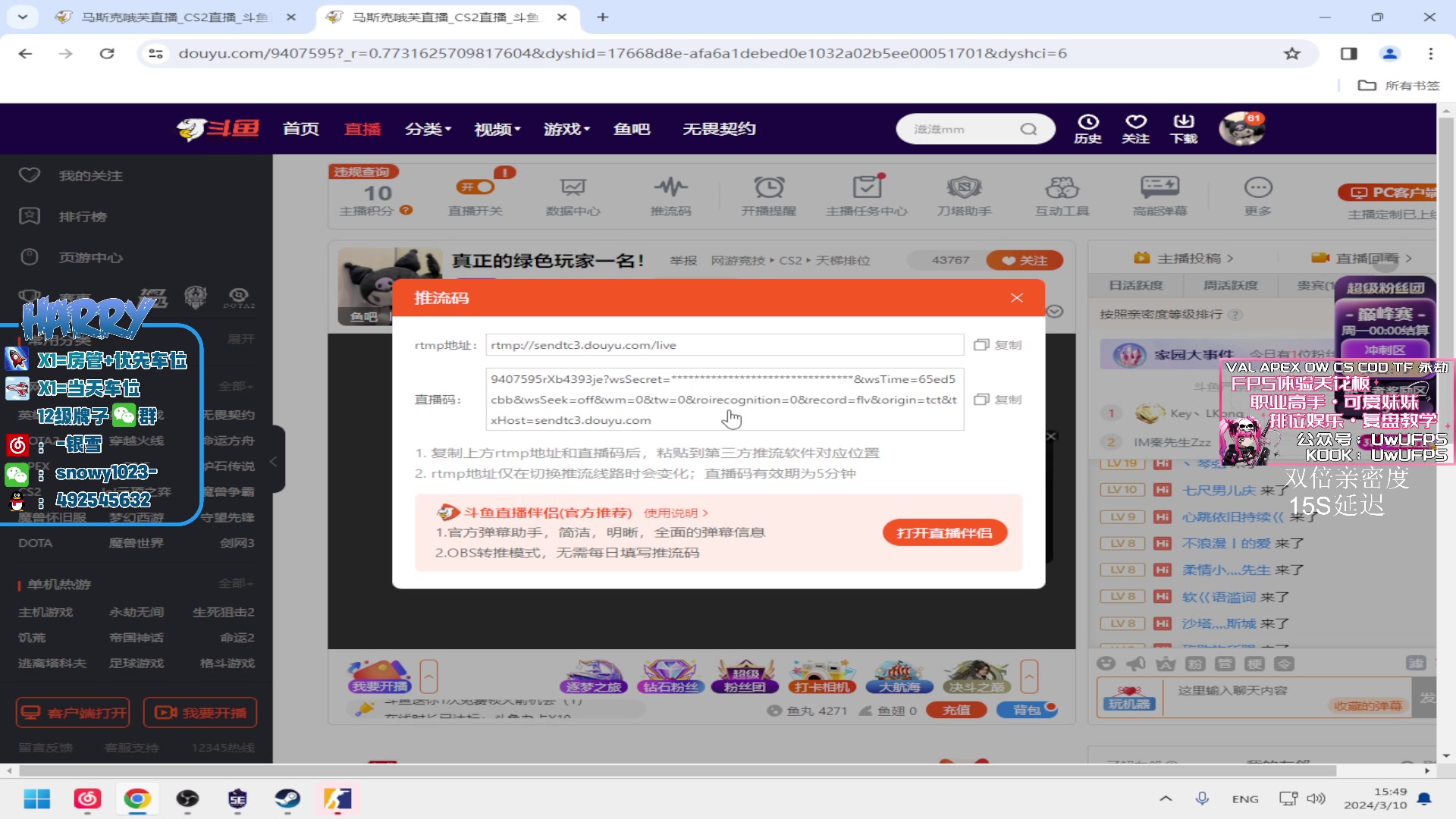Open the 背包 backpack button
Screen dimensions: 1456x819
click(1026, 711)
